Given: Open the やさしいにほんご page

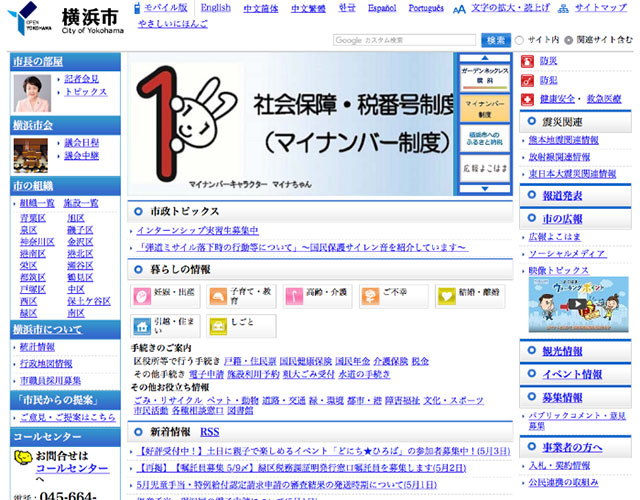Looking at the screenshot, I should [x=173, y=24].
